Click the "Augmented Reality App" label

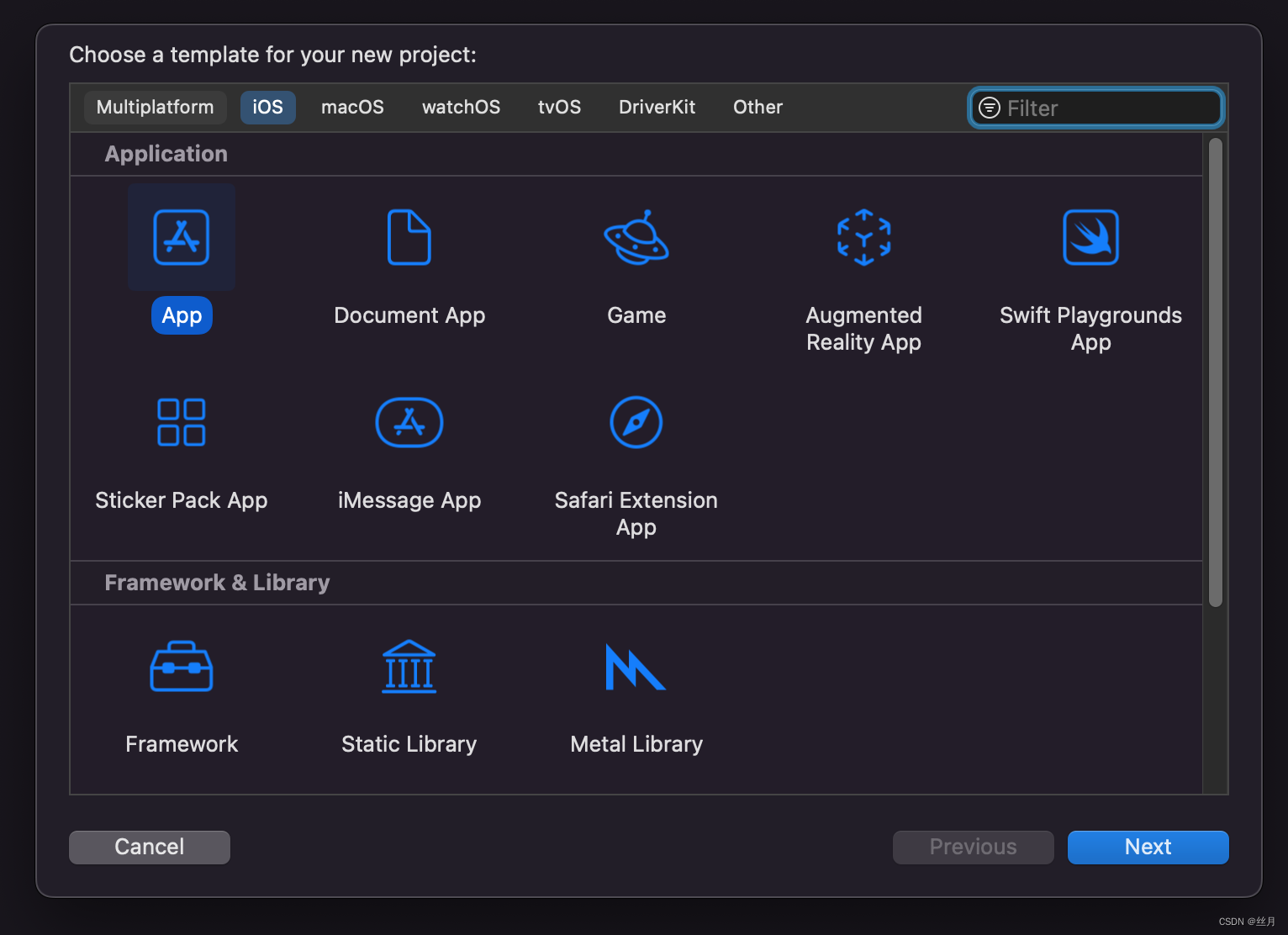pyautogui.click(x=863, y=329)
